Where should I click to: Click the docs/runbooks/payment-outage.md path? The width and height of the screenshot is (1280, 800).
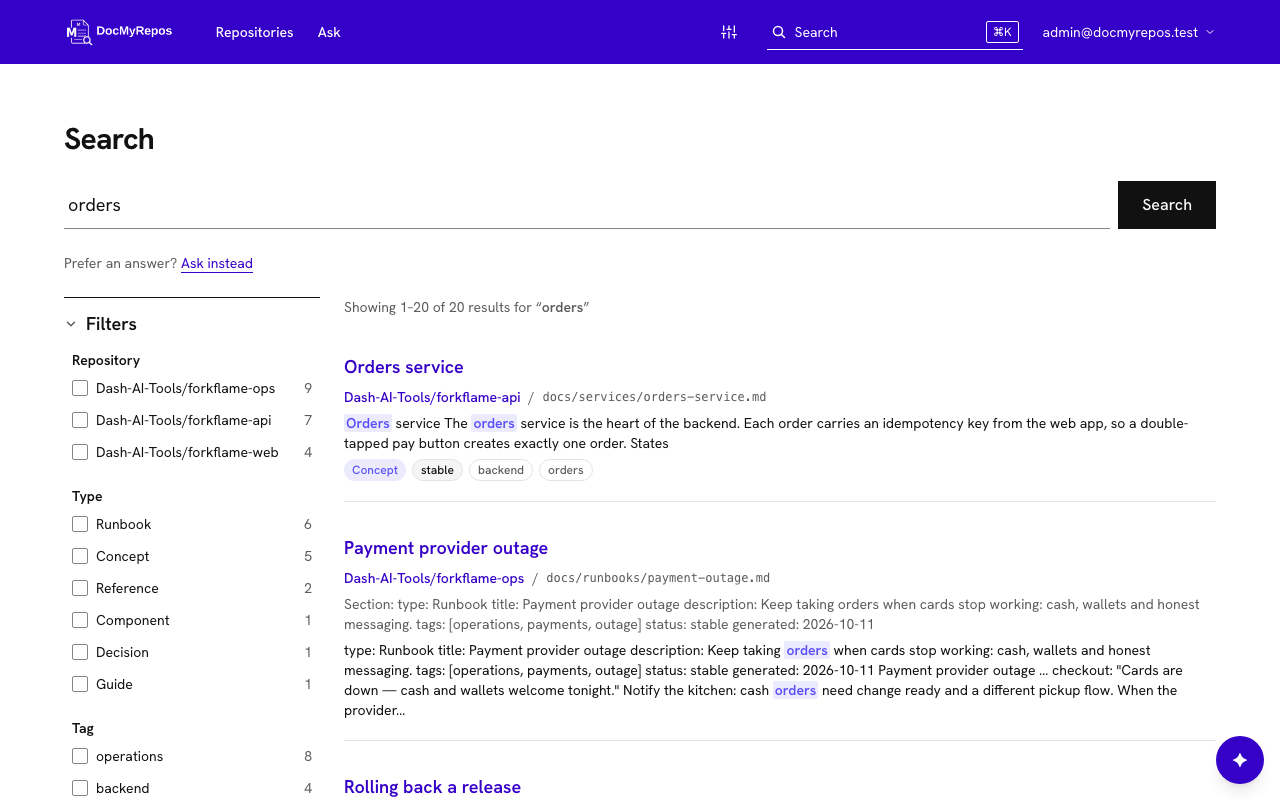(658, 578)
